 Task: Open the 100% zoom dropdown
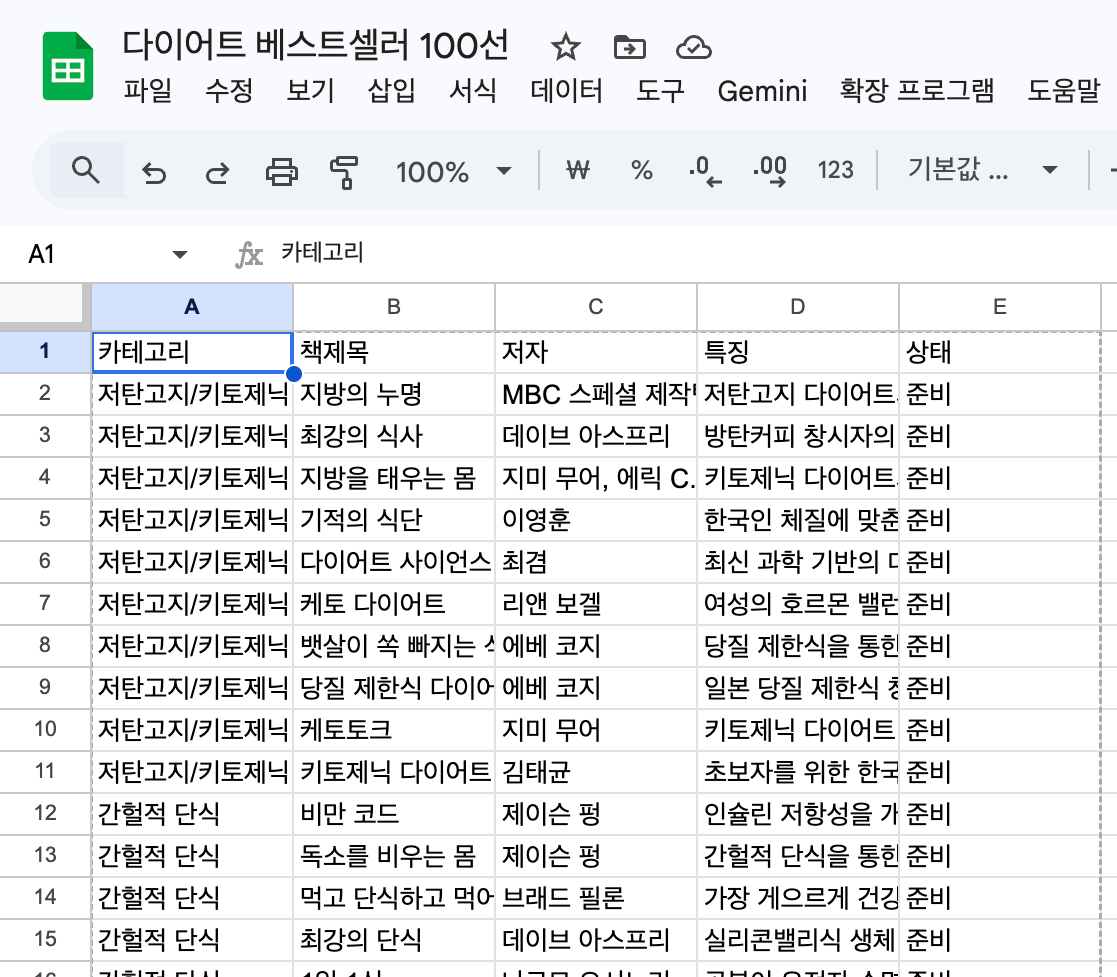tap(453, 171)
